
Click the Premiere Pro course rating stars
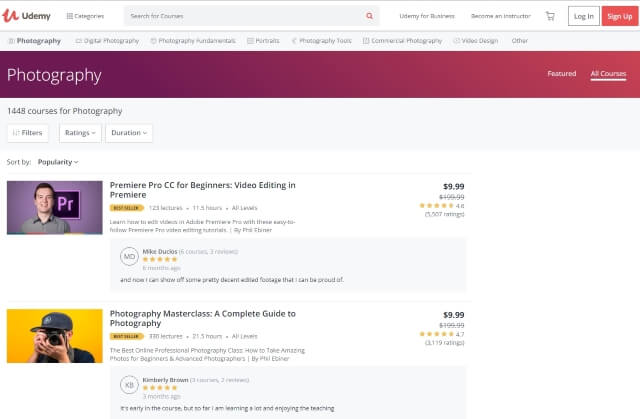tap(436, 206)
